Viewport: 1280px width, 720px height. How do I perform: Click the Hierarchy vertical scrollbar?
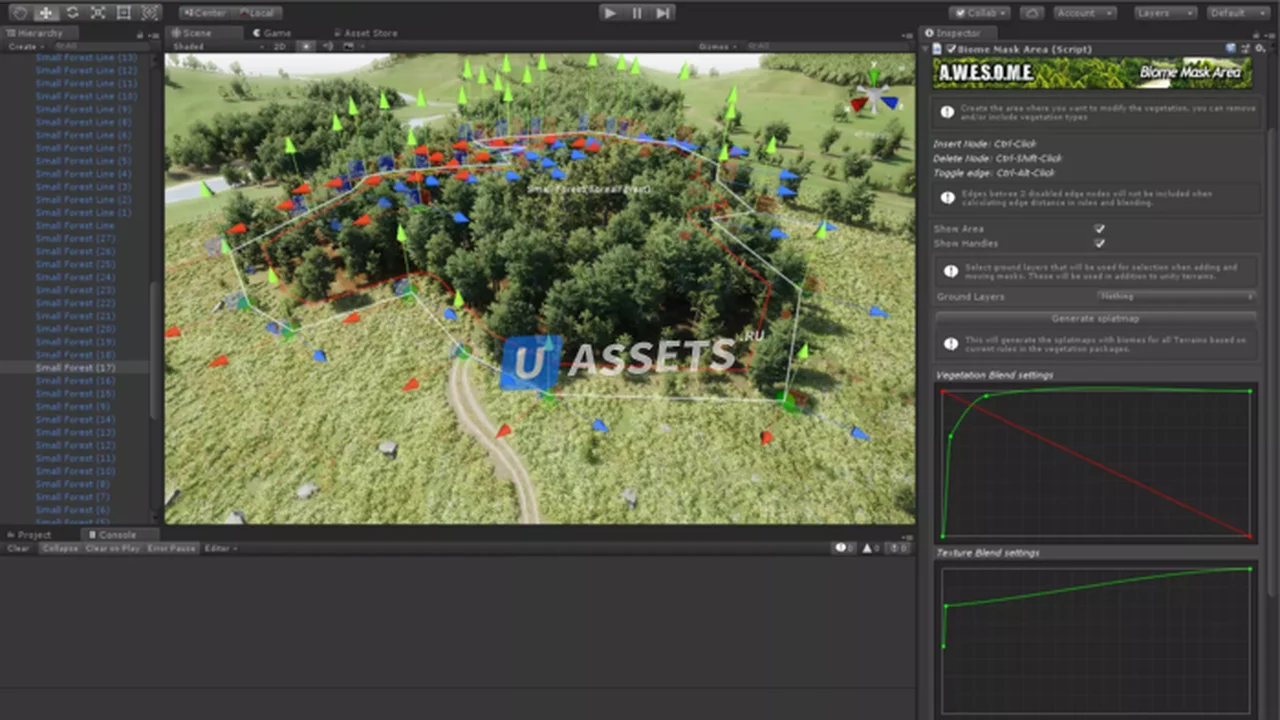pos(155,350)
